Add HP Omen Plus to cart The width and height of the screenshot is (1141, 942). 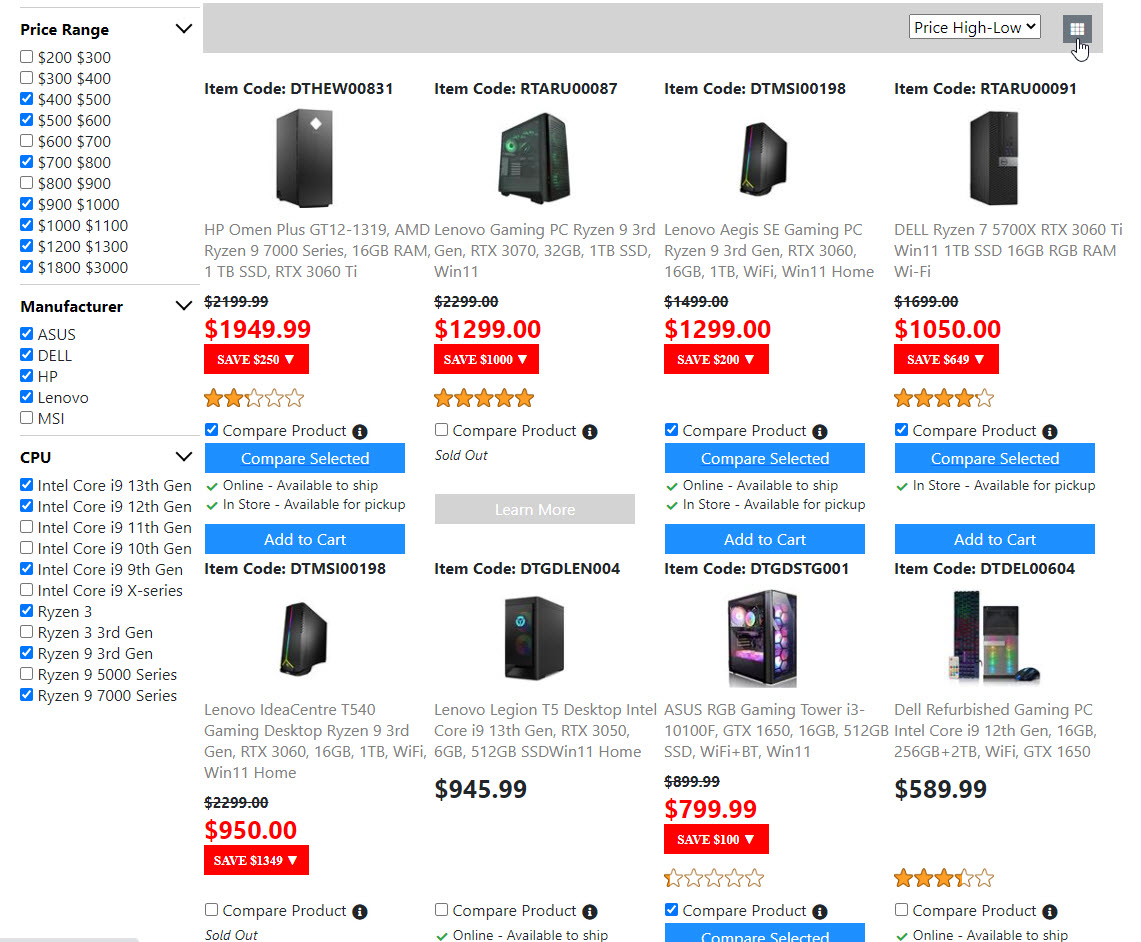pyautogui.click(x=304, y=540)
